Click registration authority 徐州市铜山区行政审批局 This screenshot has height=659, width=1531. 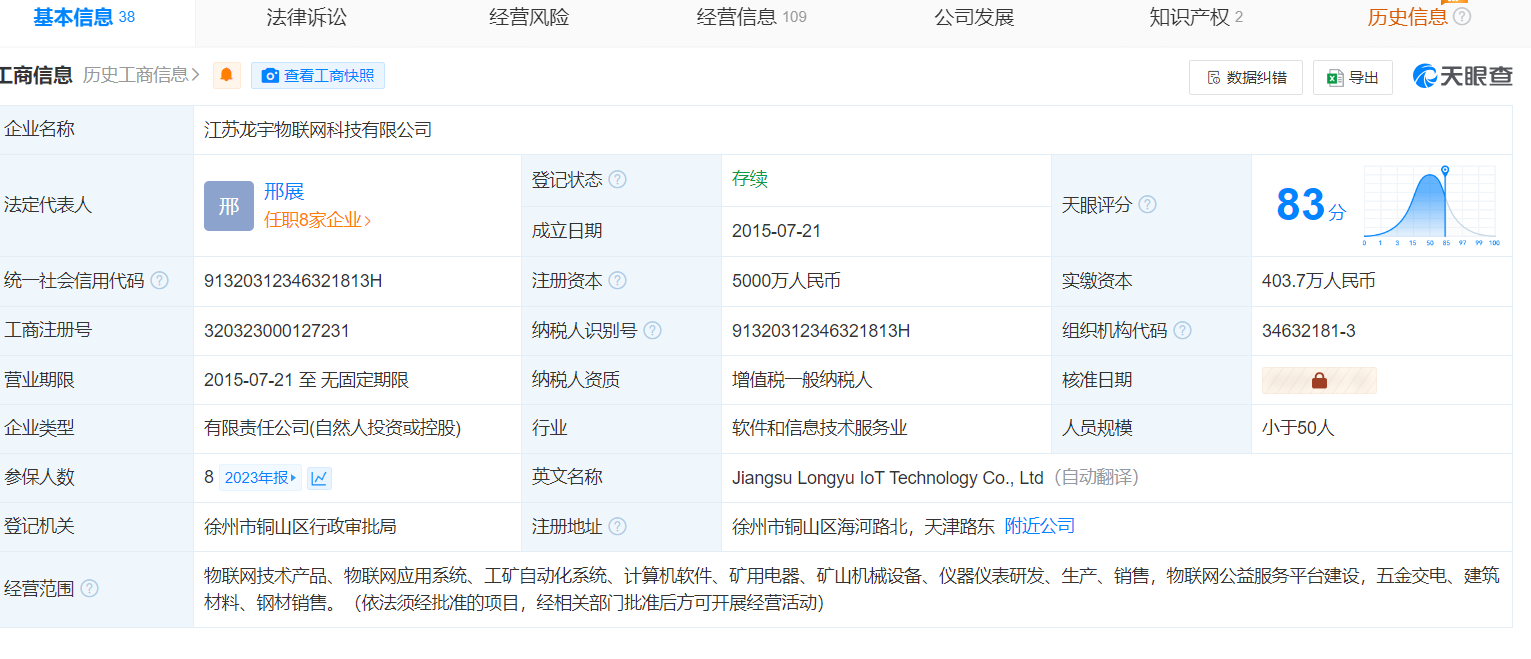(300, 527)
